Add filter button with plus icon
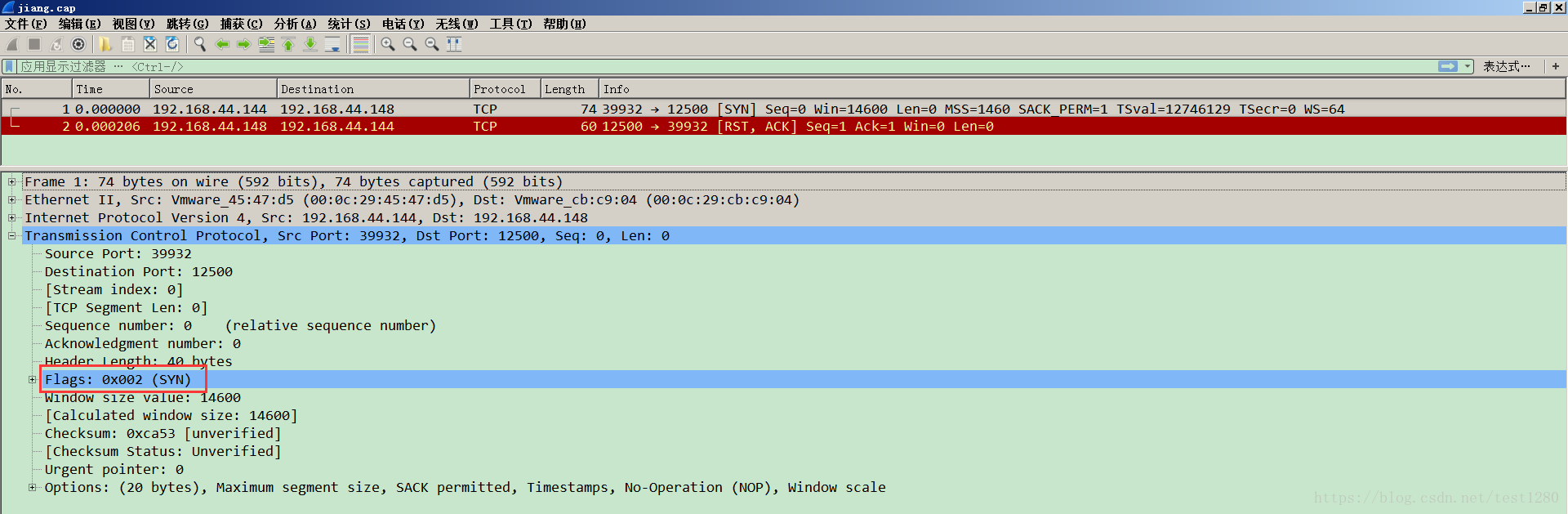Image resolution: width=1568 pixels, height=514 pixels. pyautogui.click(x=1556, y=66)
